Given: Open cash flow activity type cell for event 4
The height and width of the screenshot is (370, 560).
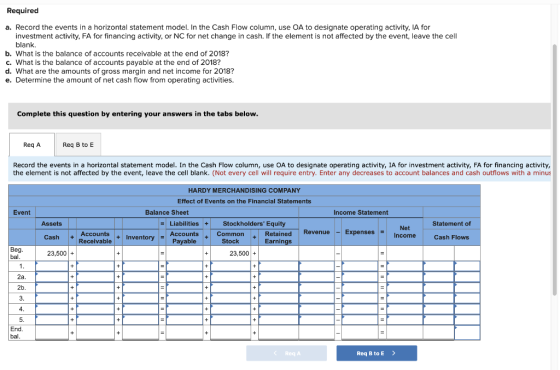Looking at the screenshot, I should (467, 309).
